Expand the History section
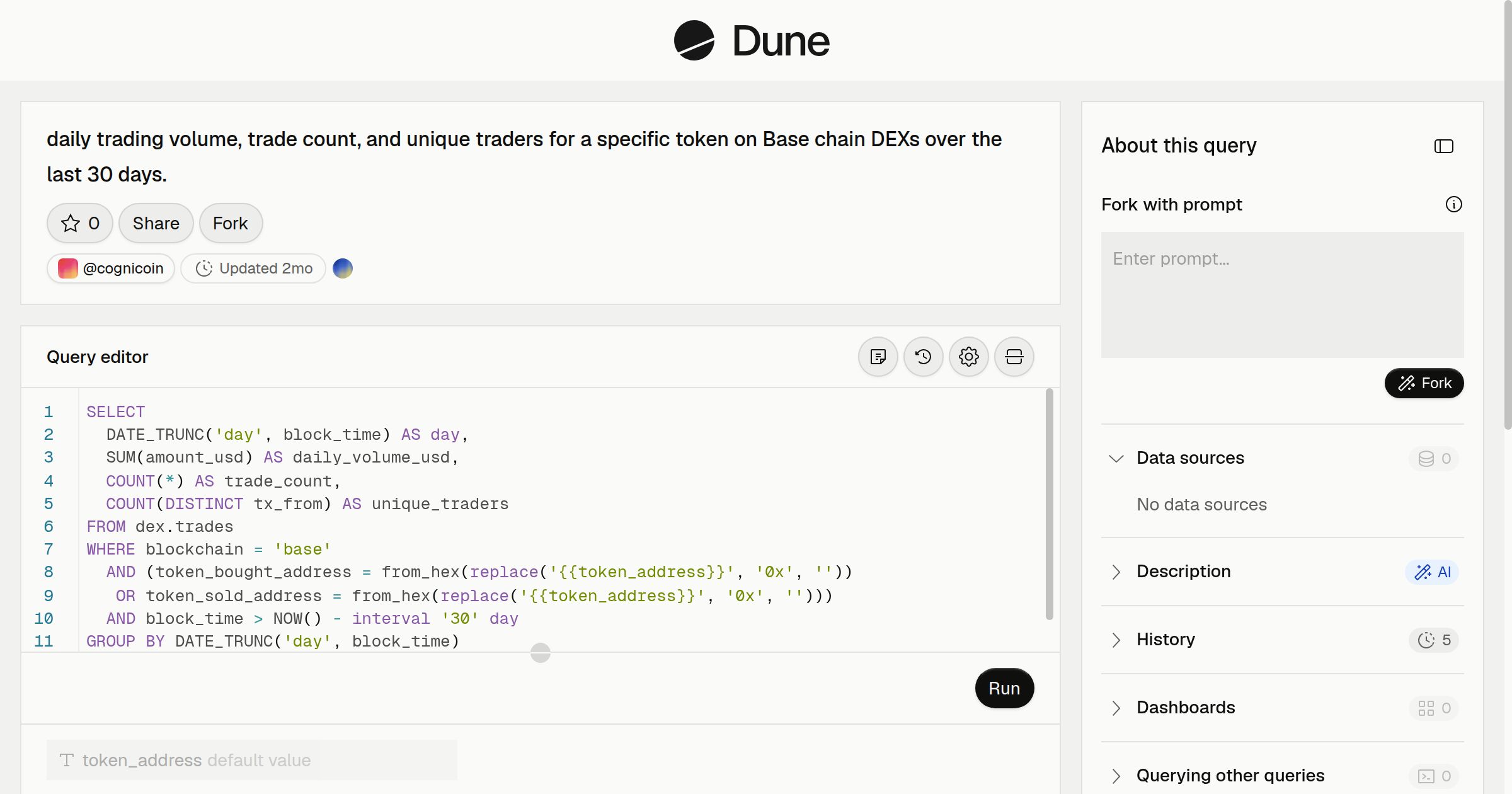Image resolution: width=1512 pixels, height=794 pixels. point(1116,640)
